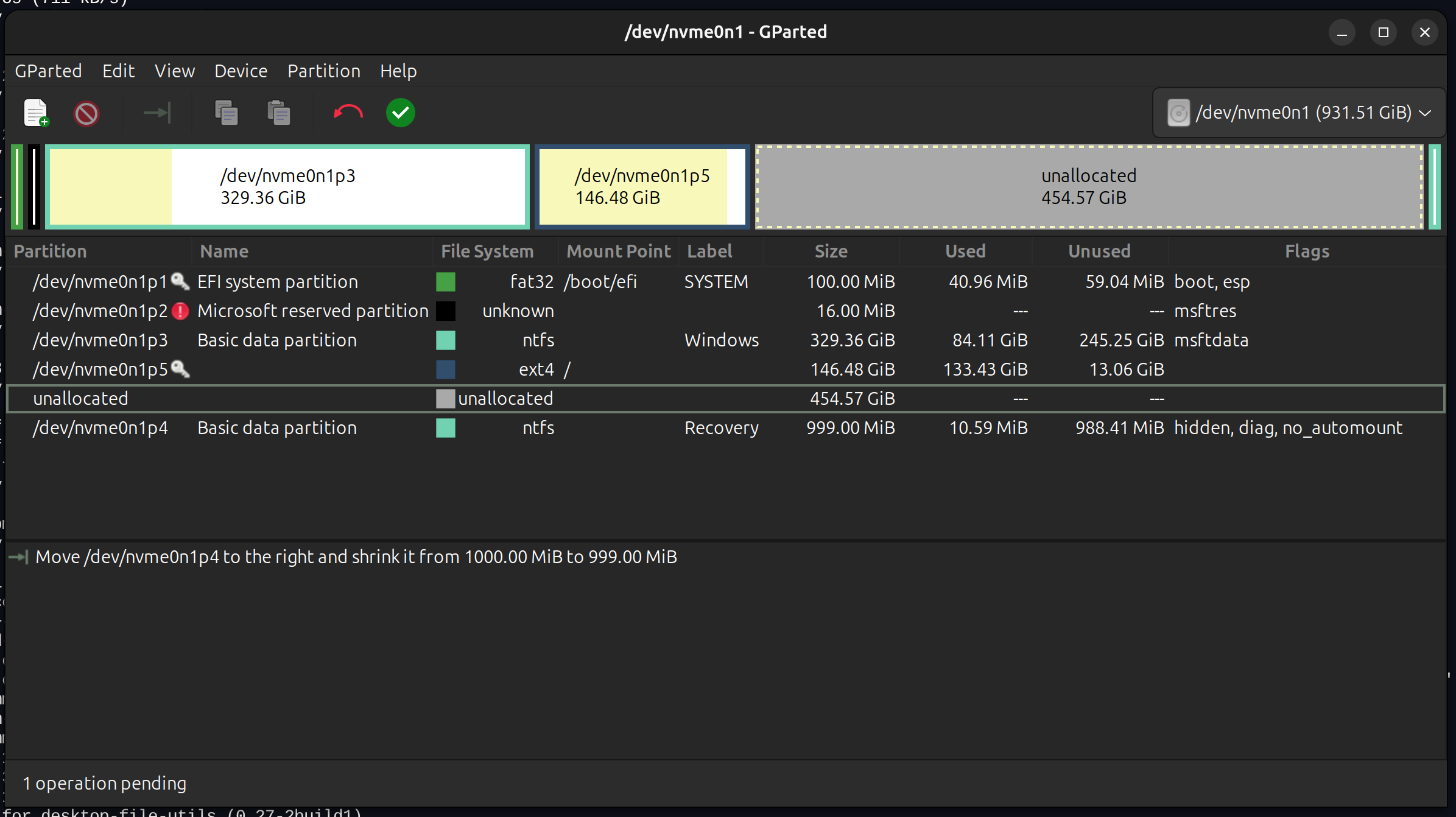Select the /dev/nvme0n1p3 block in disk map
Image resolution: width=1456 pixels, height=817 pixels.
(x=287, y=187)
